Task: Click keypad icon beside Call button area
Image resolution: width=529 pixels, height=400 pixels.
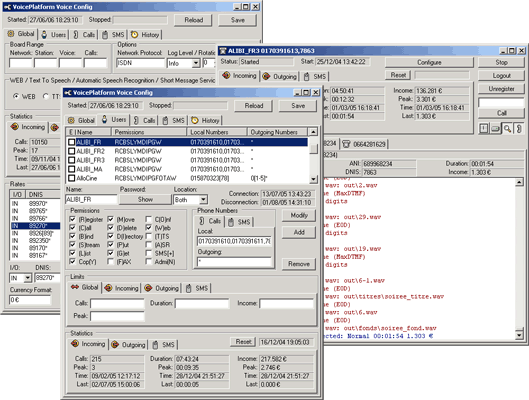Action: (484, 128)
